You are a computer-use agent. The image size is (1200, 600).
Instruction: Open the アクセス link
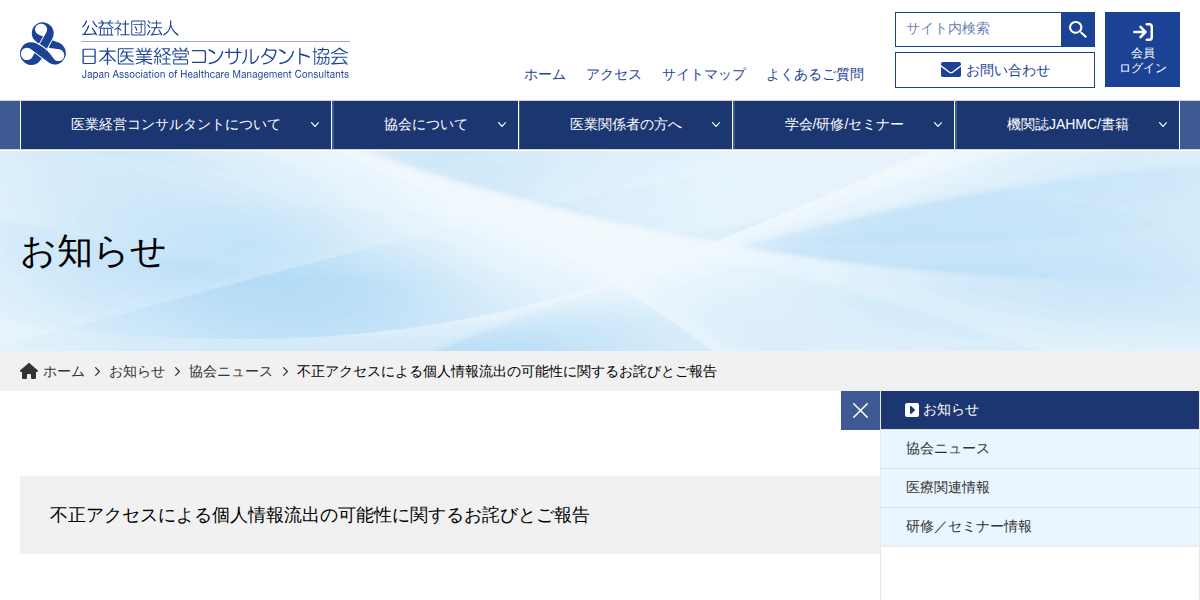click(x=614, y=74)
